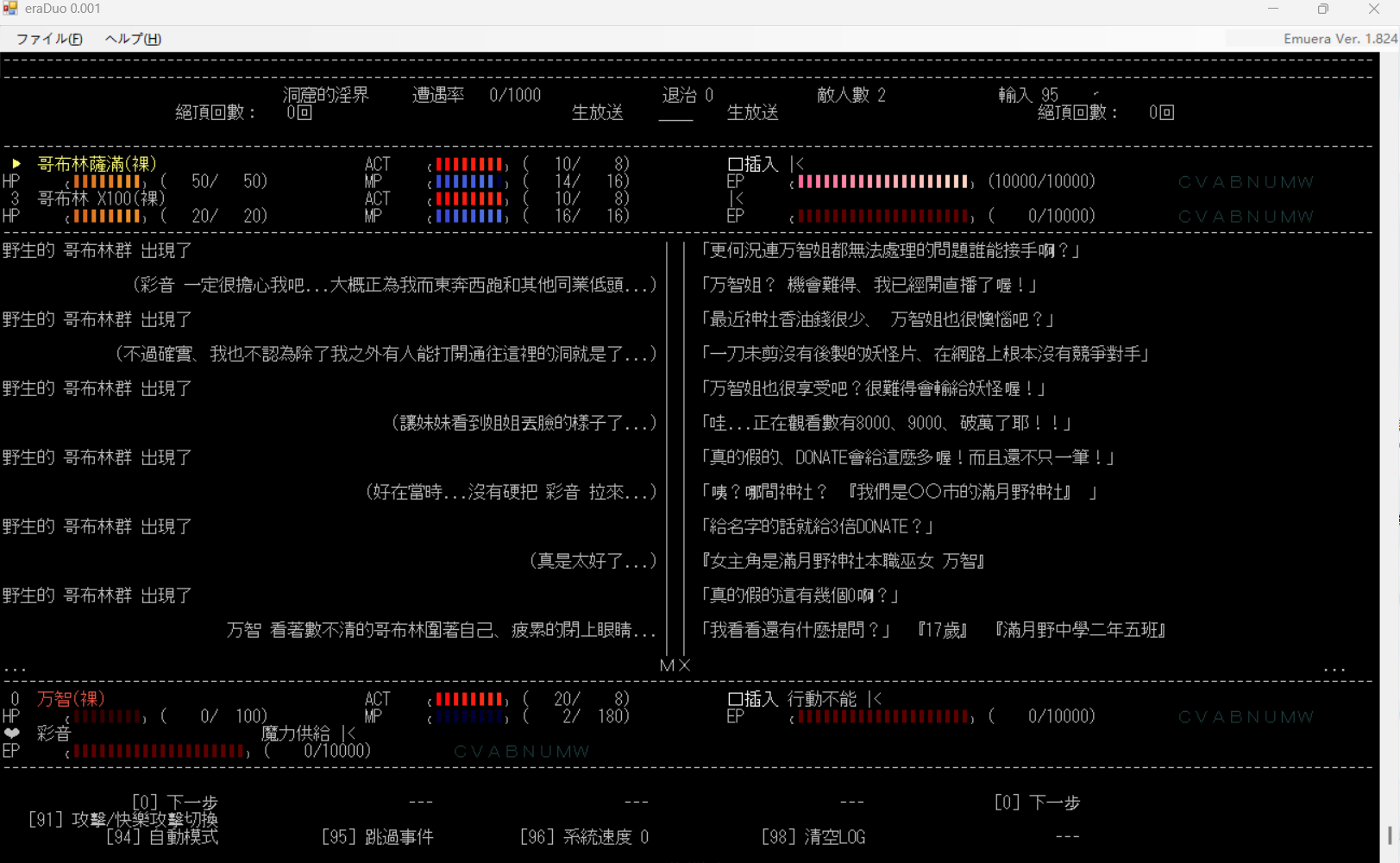Click the 彩音 partner name
Viewport: 1400px width, 863px height.
(53, 734)
